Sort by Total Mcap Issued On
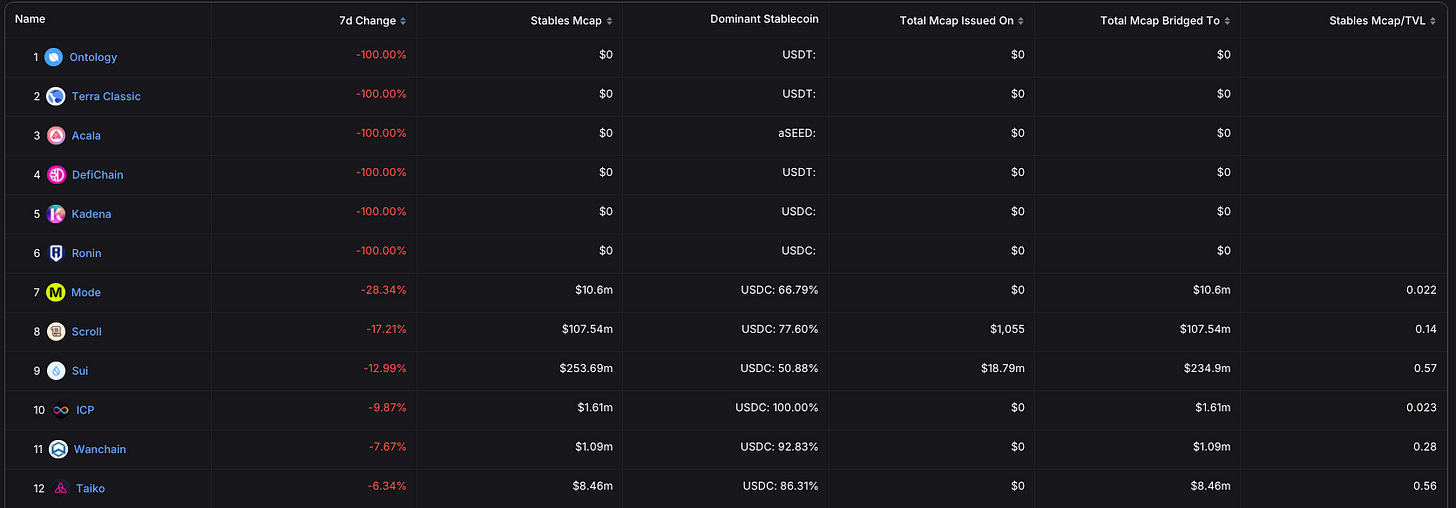 (961, 20)
